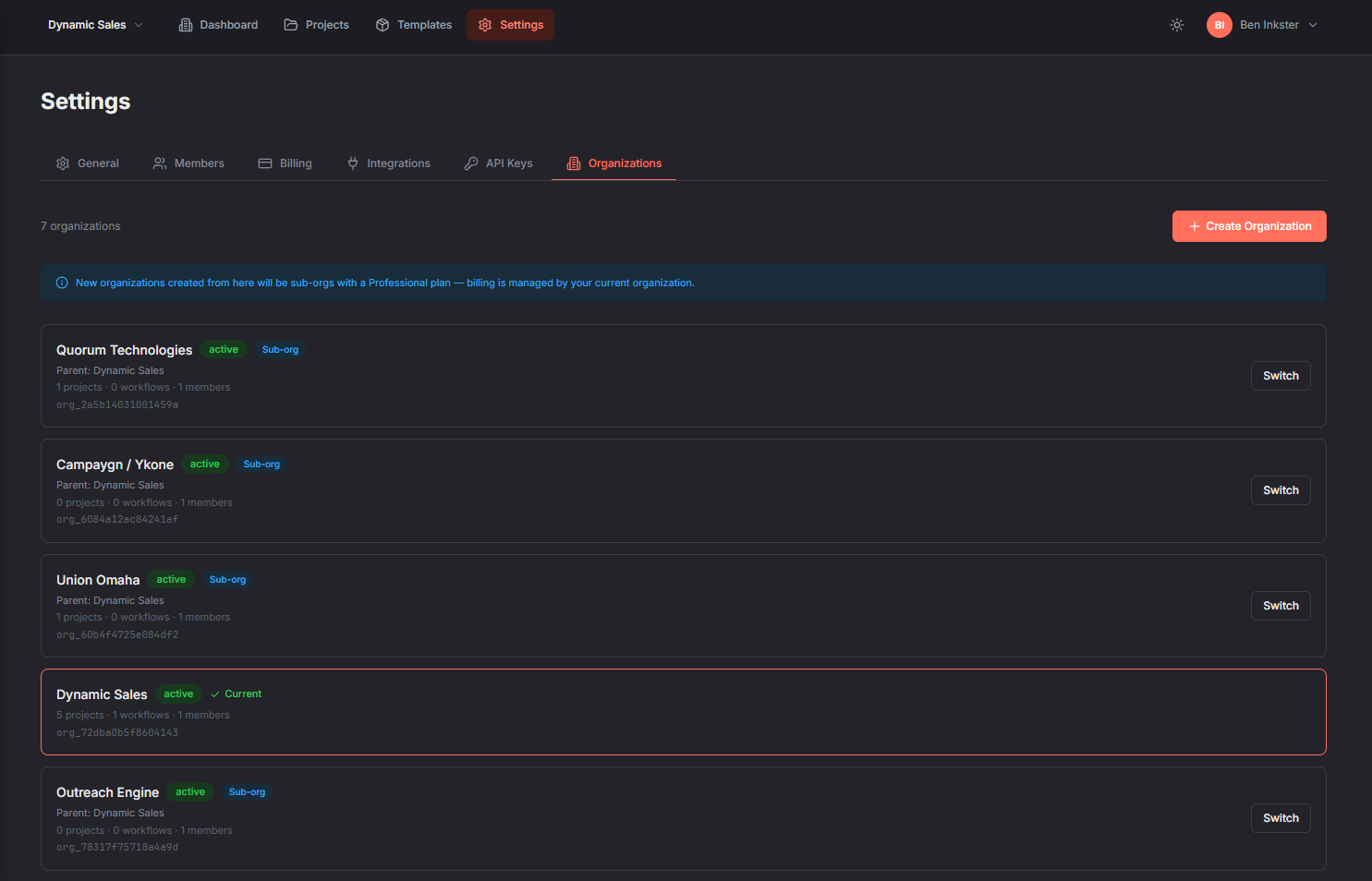Viewport: 1372px width, 881px height.
Task: Switch to the Members tab
Action: tap(188, 163)
